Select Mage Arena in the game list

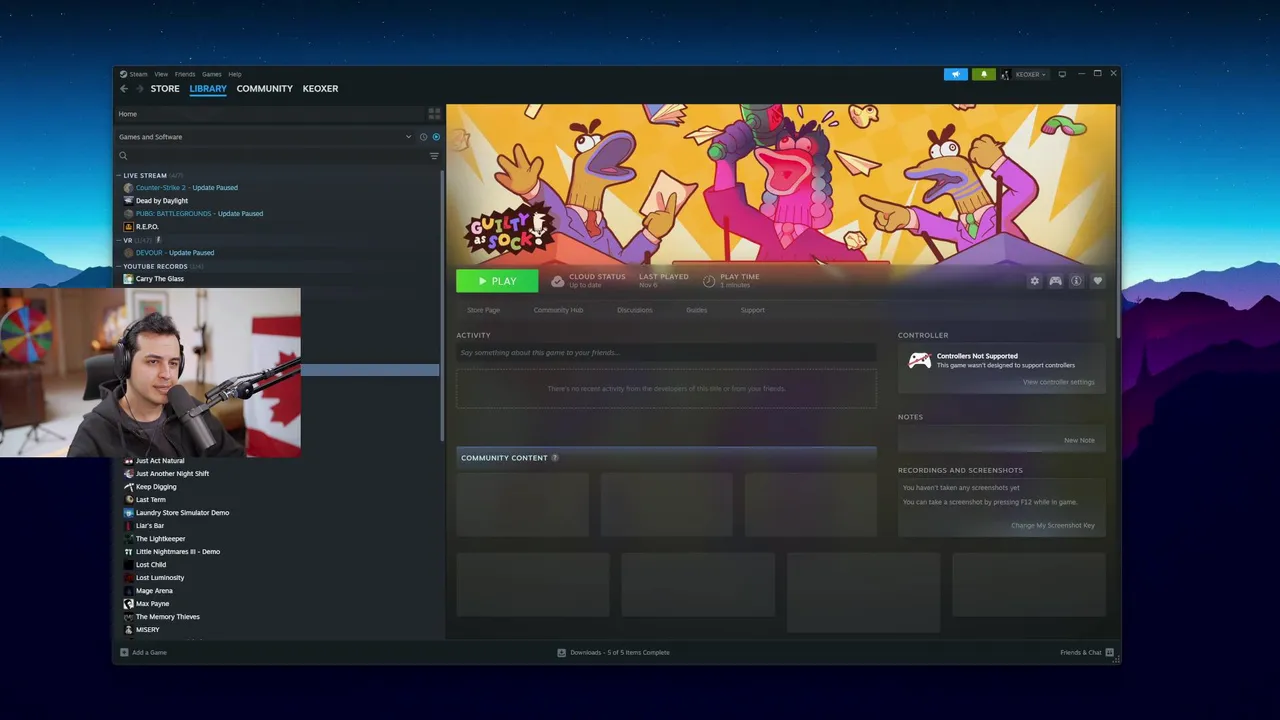(154, 591)
